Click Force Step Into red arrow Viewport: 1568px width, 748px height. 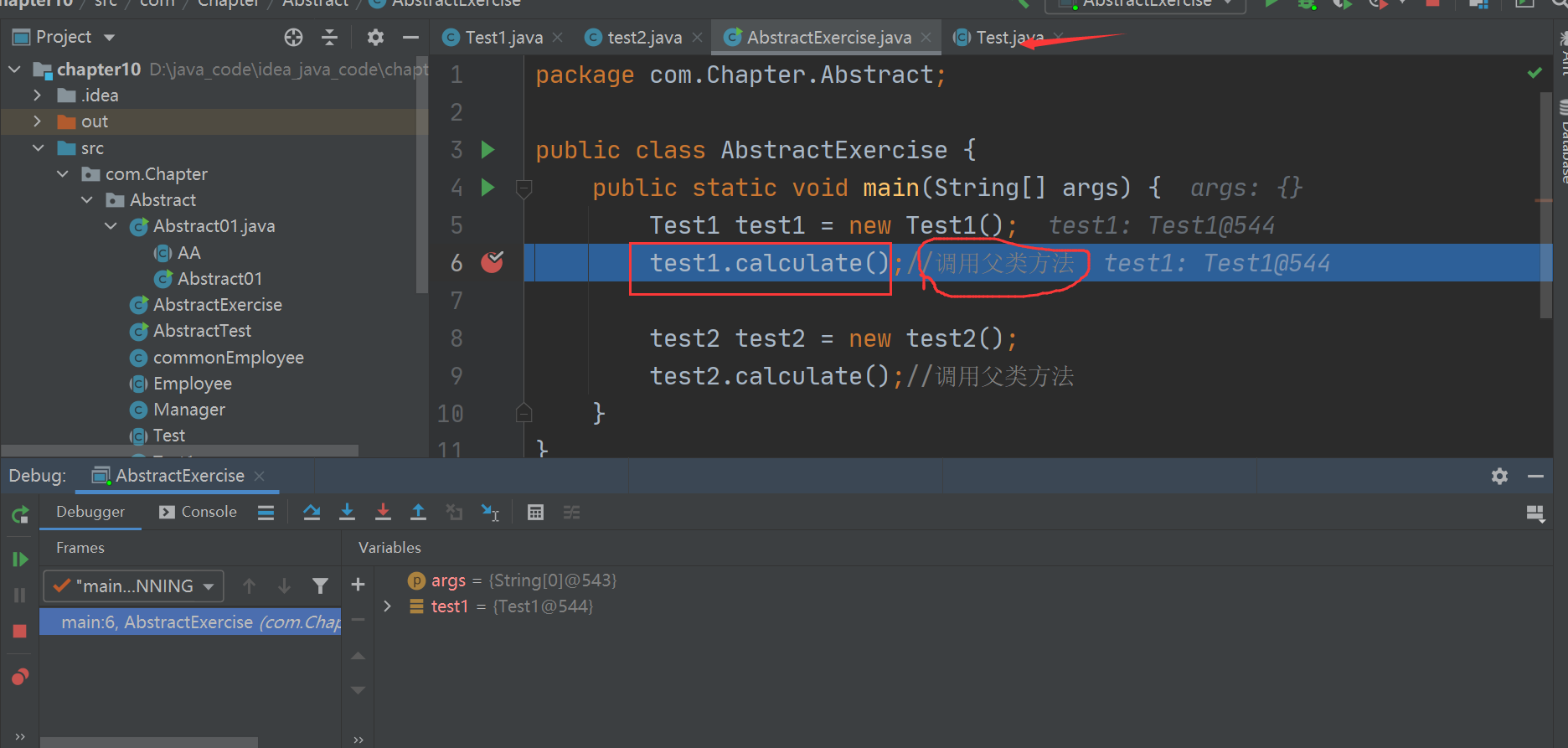click(383, 513)
